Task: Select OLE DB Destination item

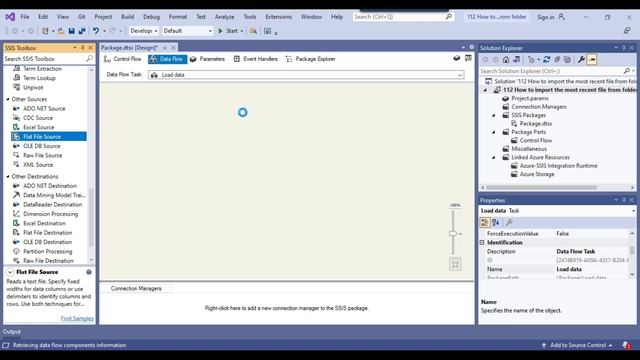Action: (47, 242)
